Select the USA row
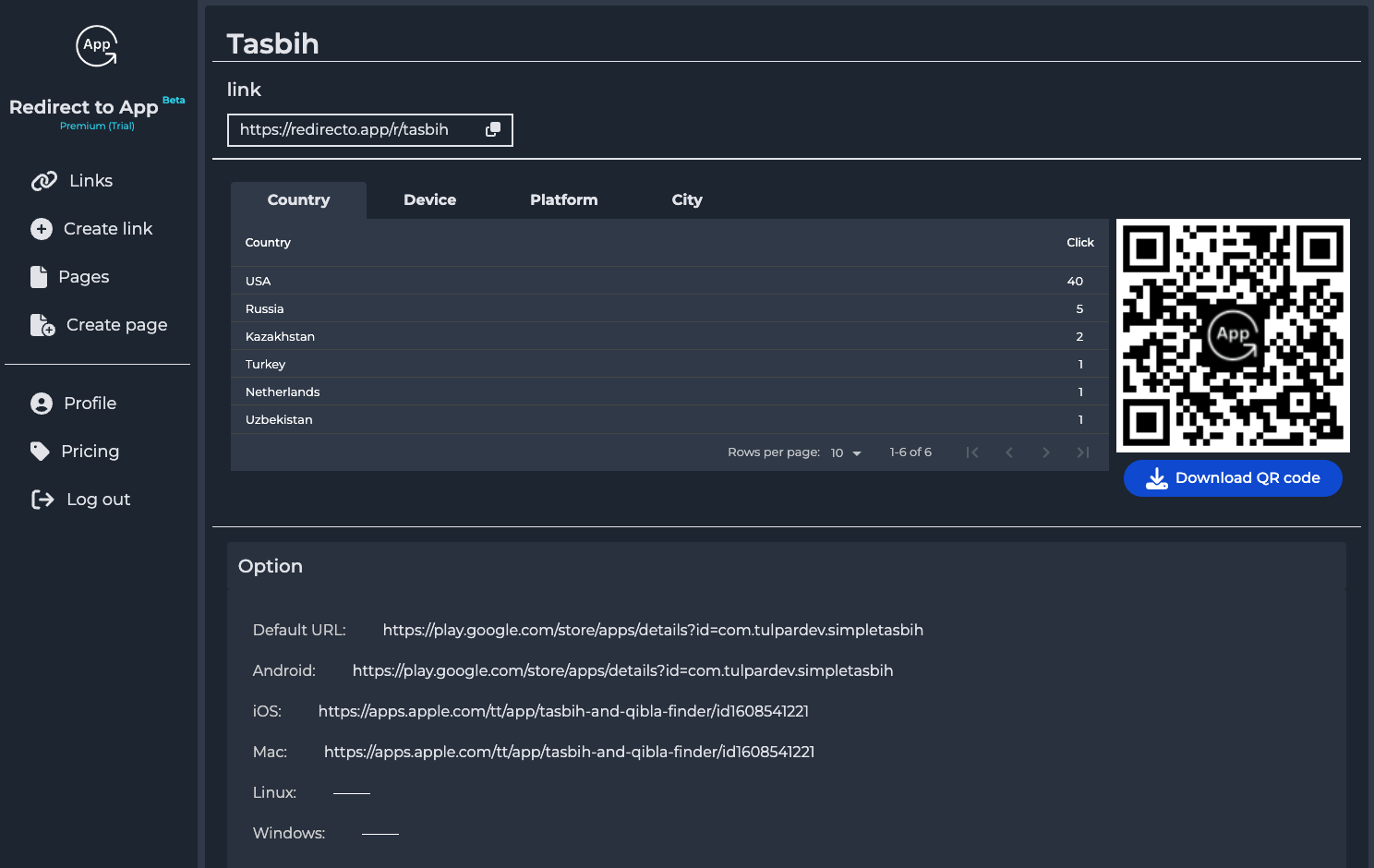Image resolution: width=1374 pixels, height=868 pixels. point(669,281)
